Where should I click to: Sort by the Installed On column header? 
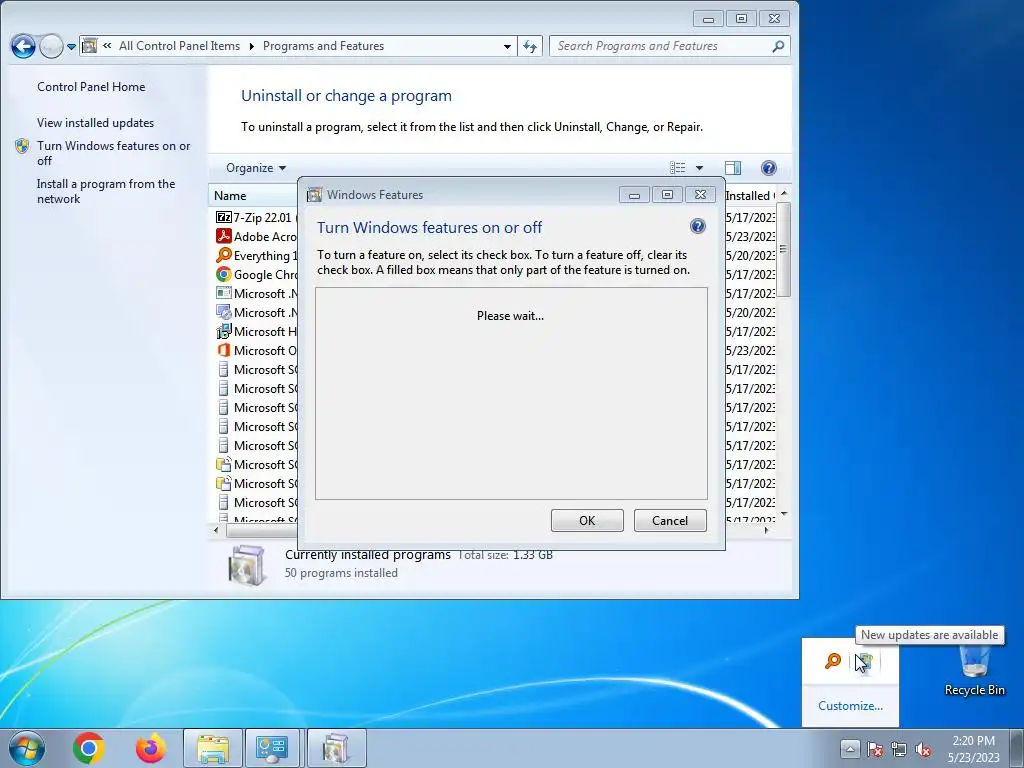pyautogui.click(x=750, y=195)
